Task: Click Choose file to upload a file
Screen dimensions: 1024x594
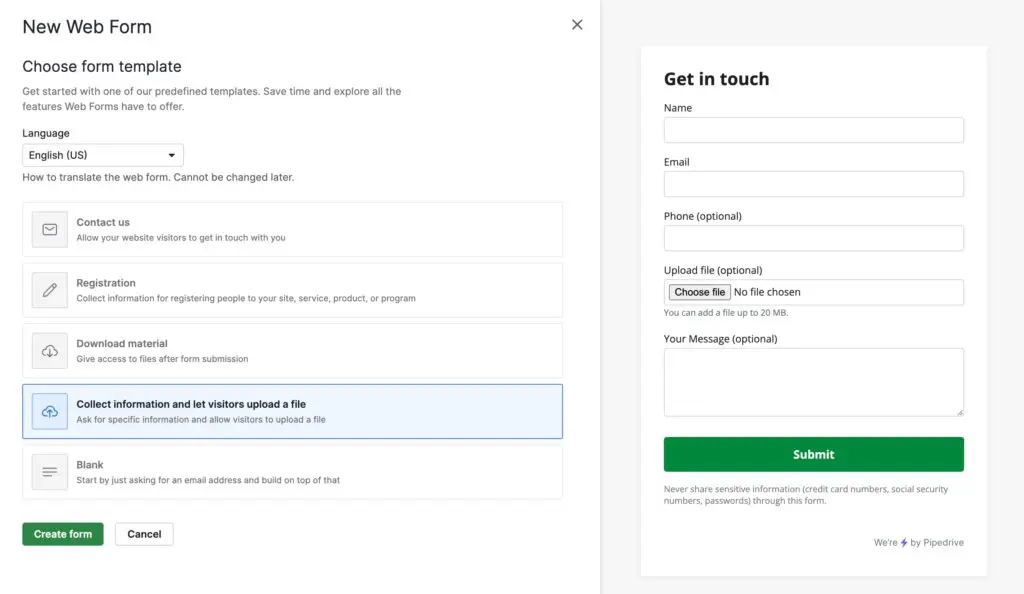Action: click(x=698, y=291)
